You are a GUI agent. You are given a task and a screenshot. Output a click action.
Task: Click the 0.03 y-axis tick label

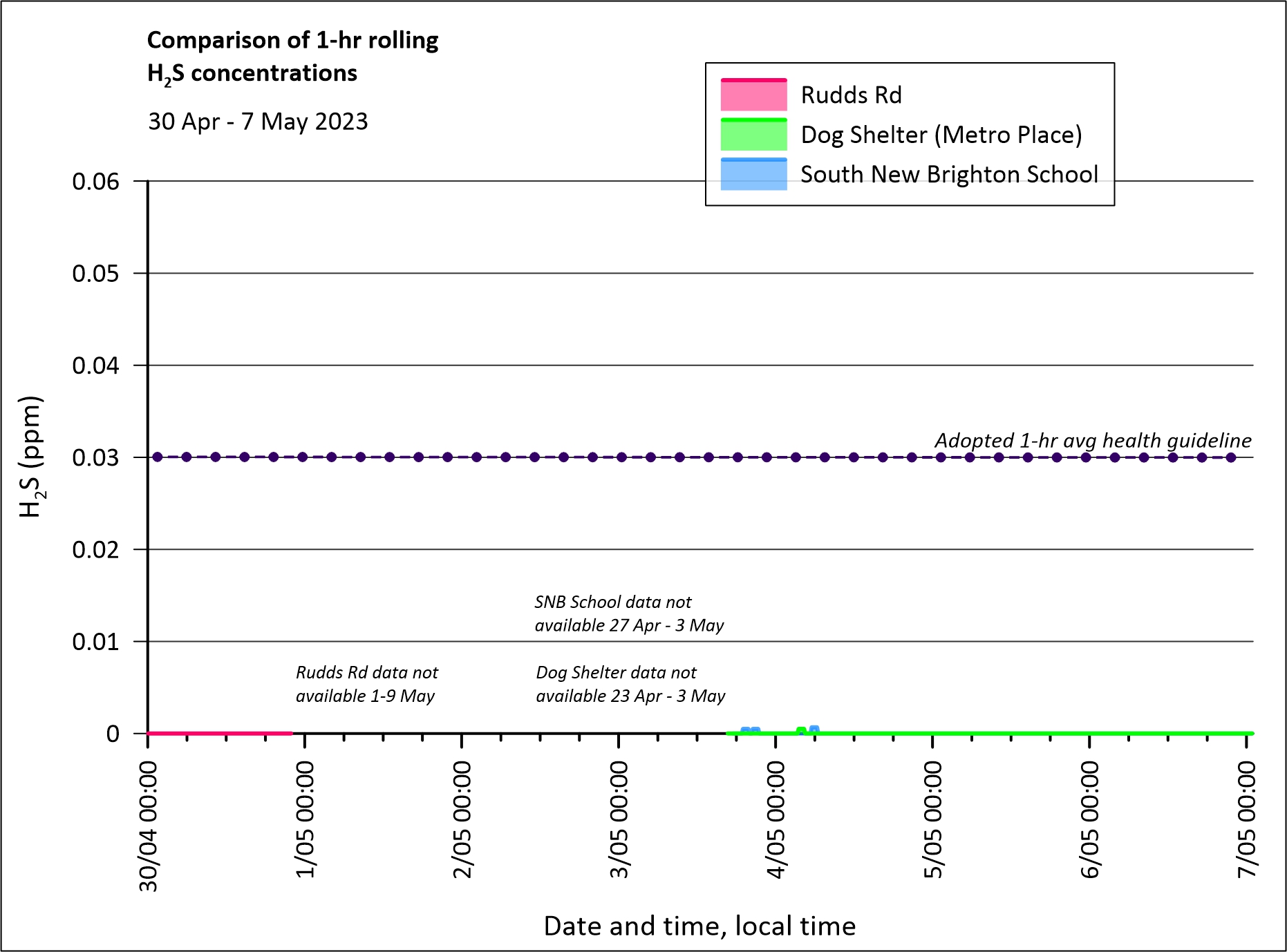[95, 457]
